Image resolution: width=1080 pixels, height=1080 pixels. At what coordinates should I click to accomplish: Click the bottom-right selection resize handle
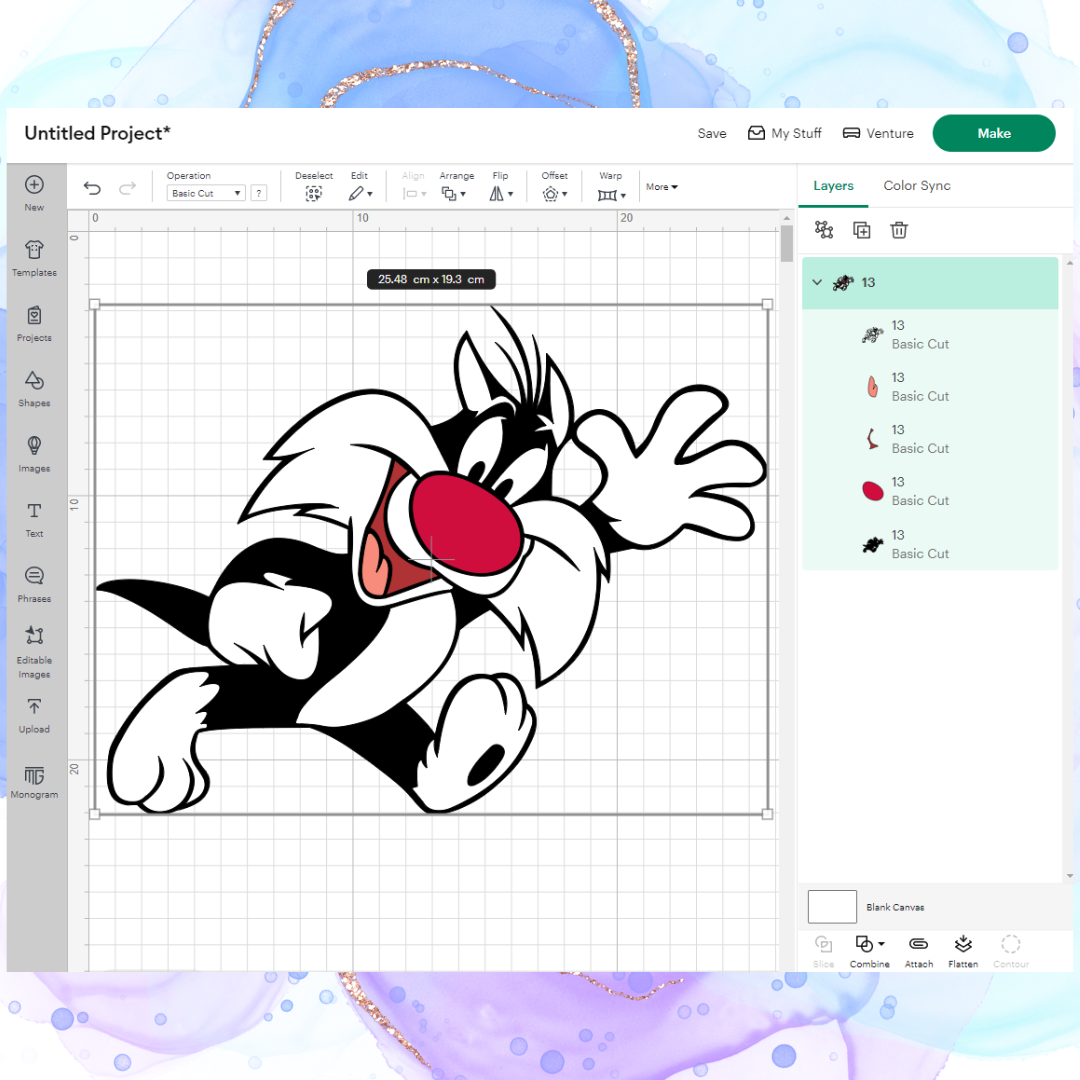tap(767, 814)
